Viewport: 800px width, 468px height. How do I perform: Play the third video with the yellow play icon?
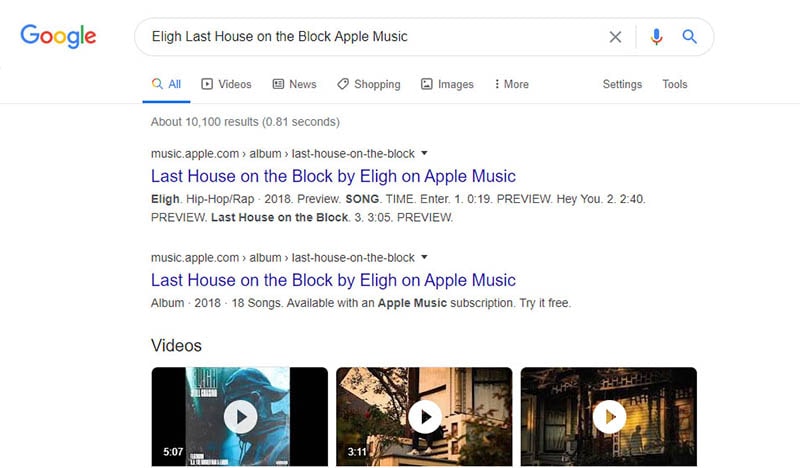pos(609,416)
